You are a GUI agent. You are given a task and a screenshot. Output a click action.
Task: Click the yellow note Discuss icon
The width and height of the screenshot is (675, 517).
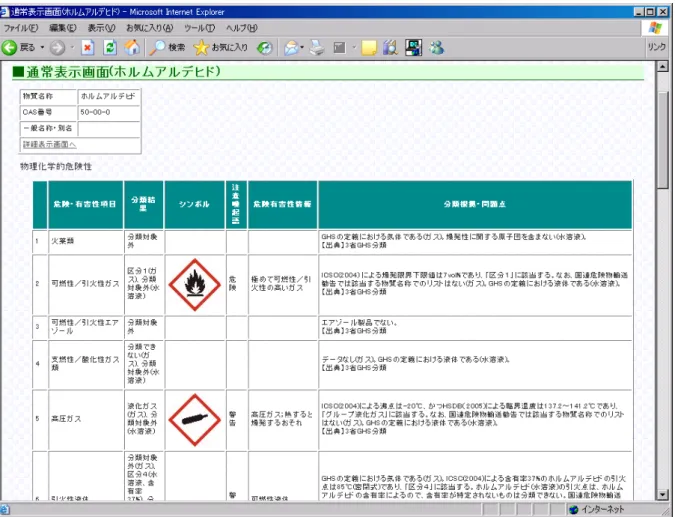pos(369,48)
